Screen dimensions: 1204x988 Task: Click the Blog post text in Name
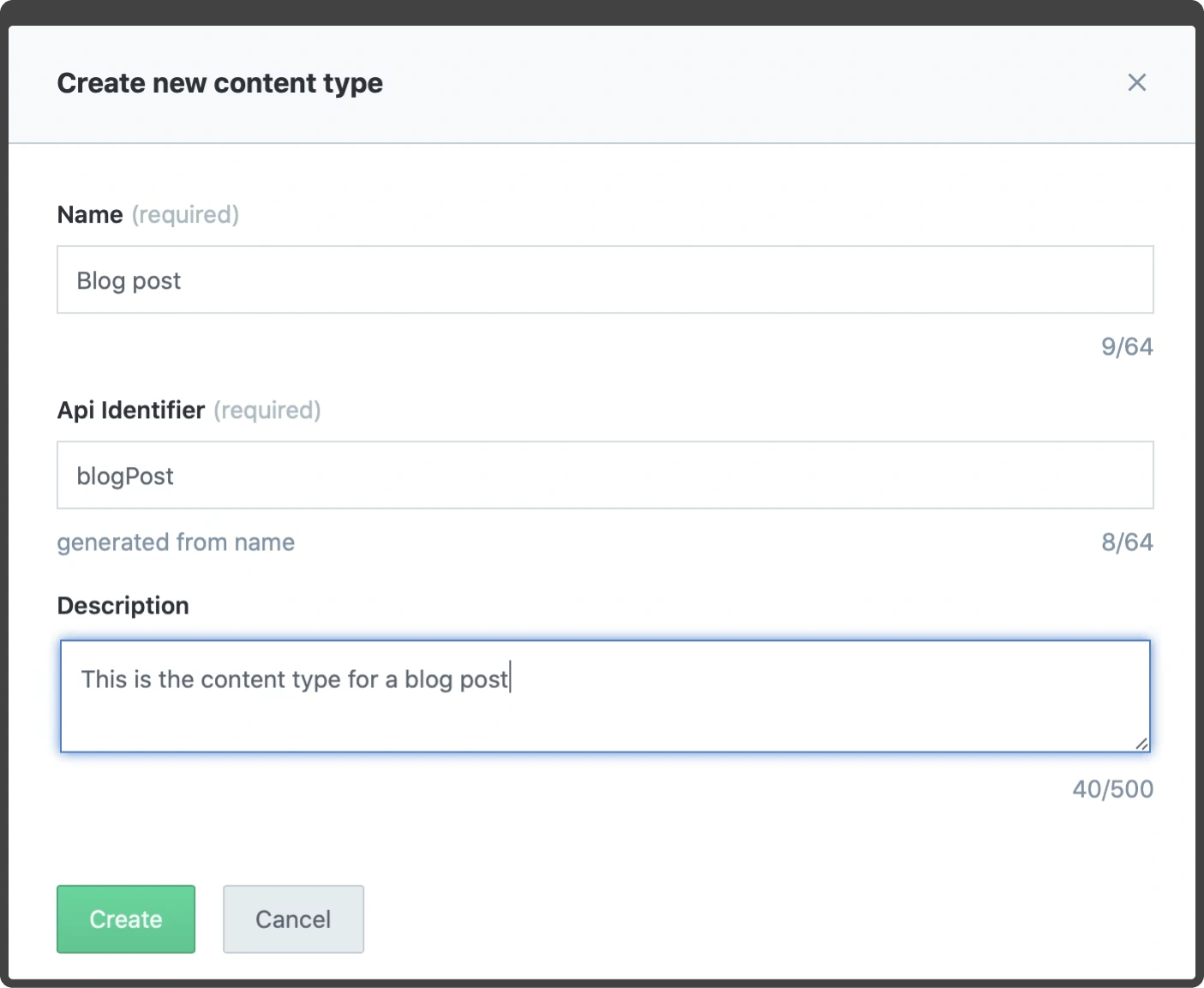click(x=129, y=281)
